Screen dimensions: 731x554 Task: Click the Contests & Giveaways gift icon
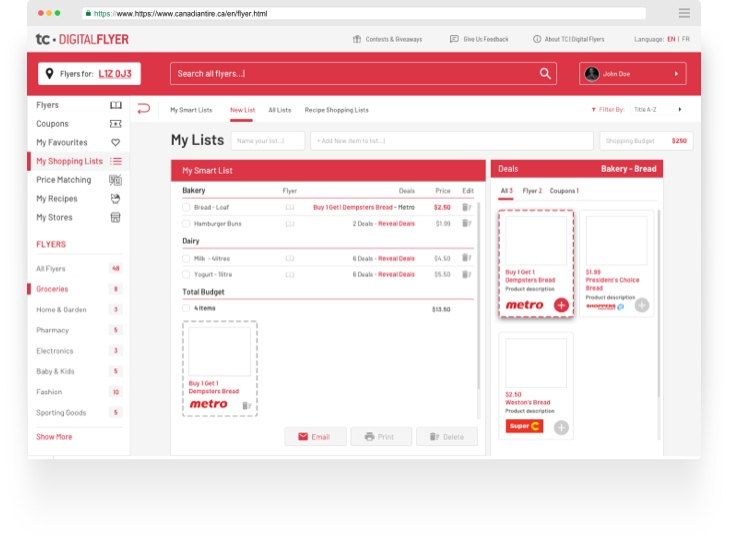357,39
